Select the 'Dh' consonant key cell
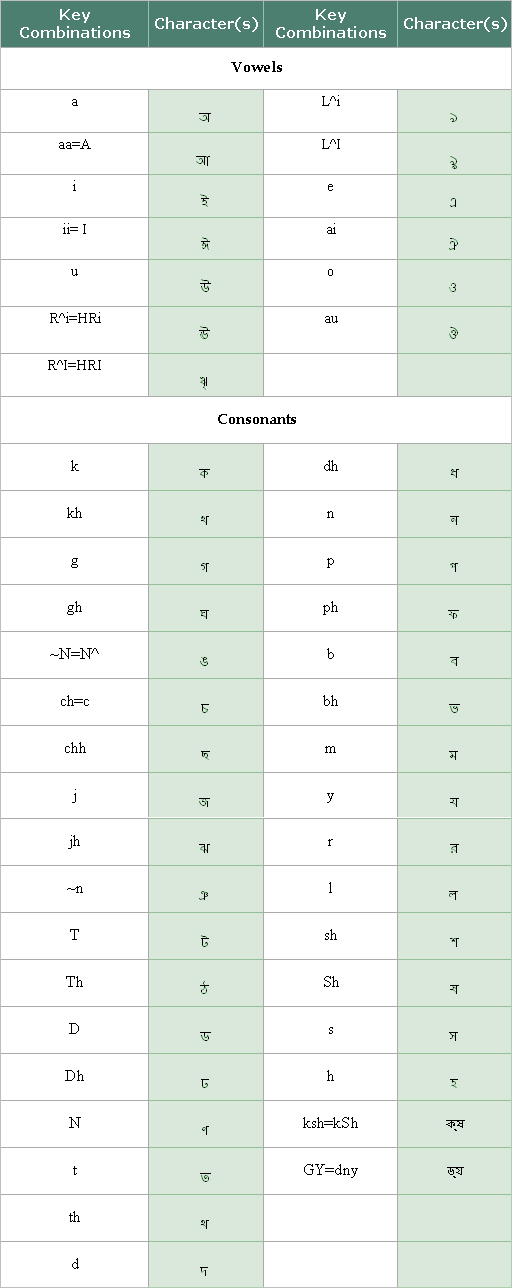The height and width of the screenshot is (1288, 512). pyautogui.click(x=75, y=1077)
